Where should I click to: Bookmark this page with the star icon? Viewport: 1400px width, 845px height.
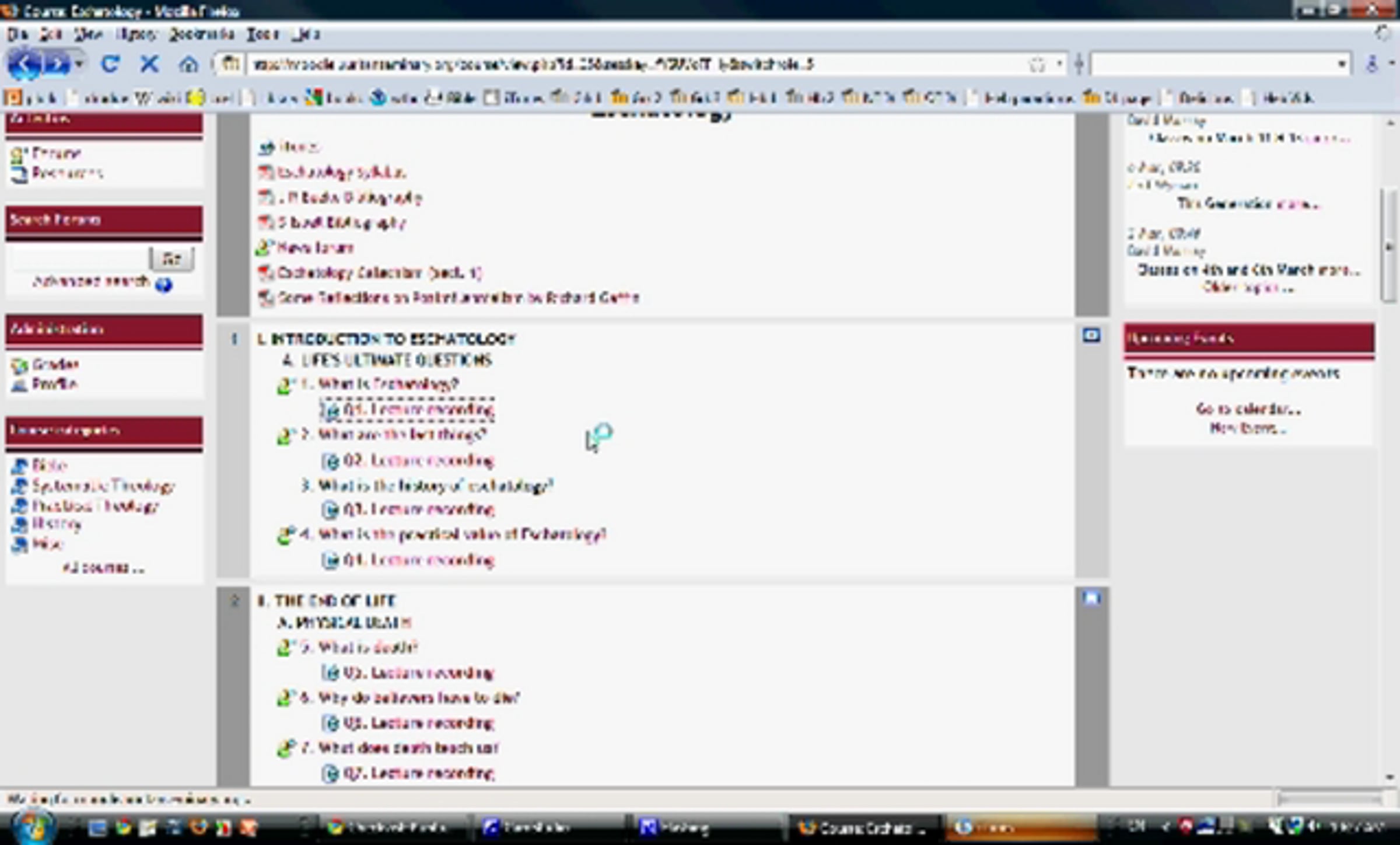[1037, 64]
